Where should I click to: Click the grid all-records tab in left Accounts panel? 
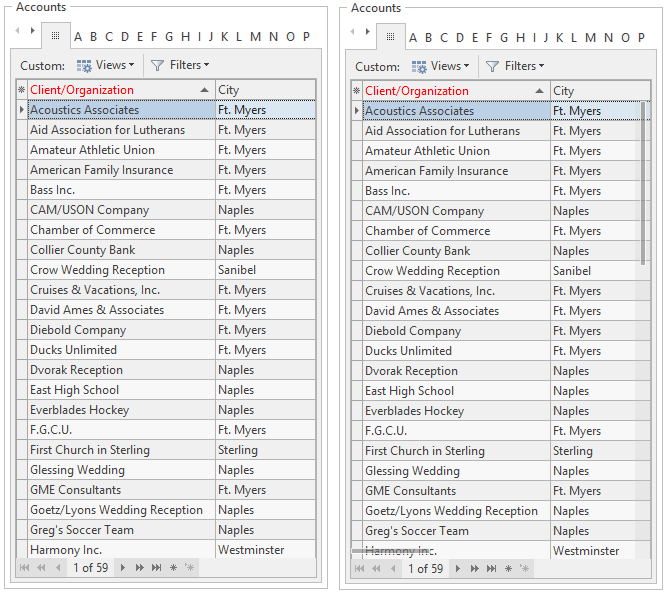56,36
